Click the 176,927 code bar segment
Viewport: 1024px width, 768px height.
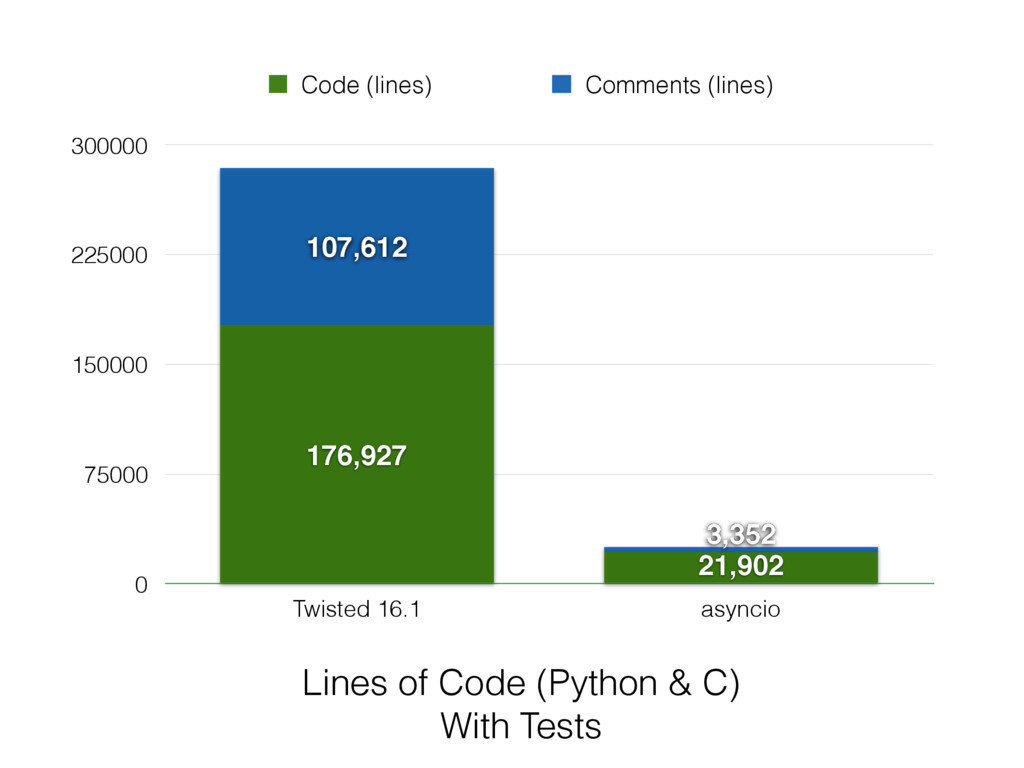(x=357, y=455)
